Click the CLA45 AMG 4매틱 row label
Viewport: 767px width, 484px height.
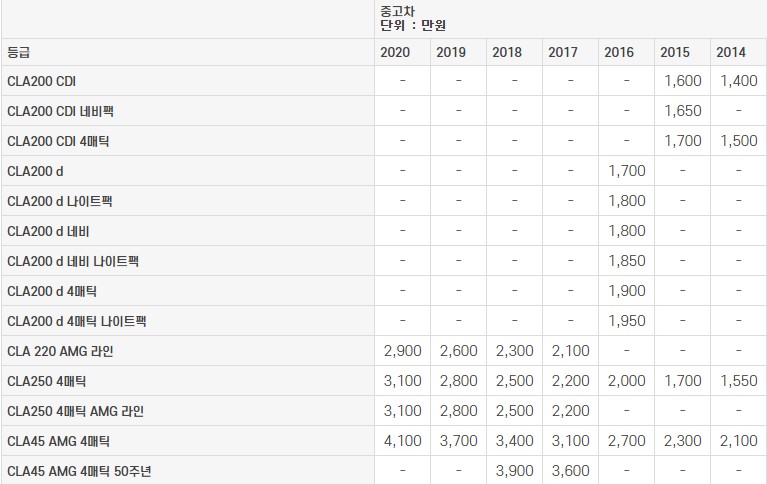[x=58, y=441]
